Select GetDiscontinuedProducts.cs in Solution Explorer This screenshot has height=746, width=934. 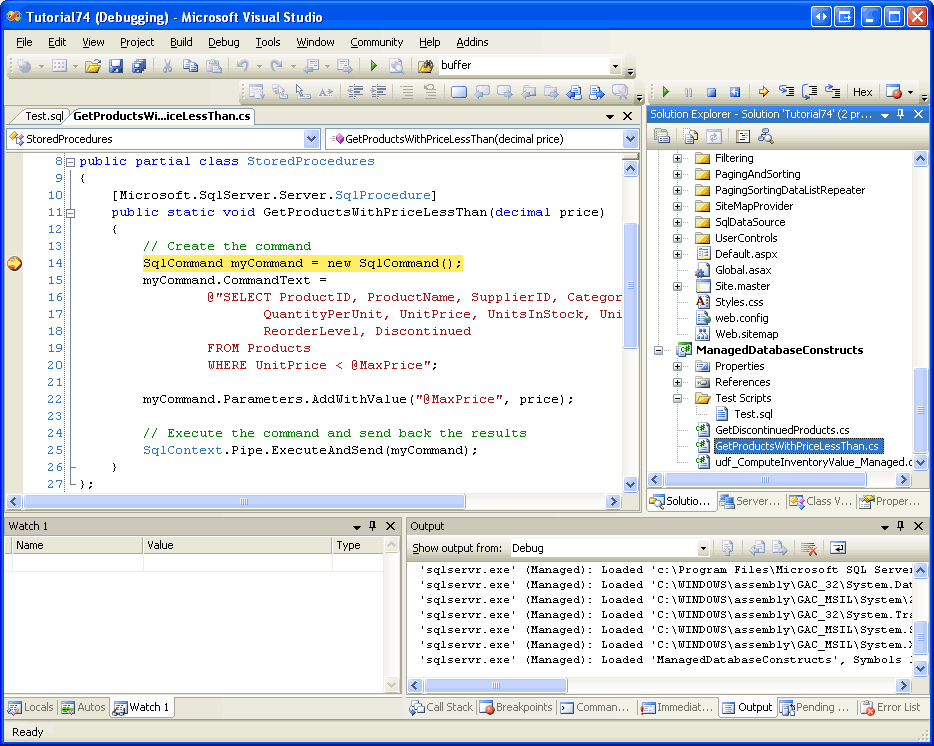click(781, 430)
